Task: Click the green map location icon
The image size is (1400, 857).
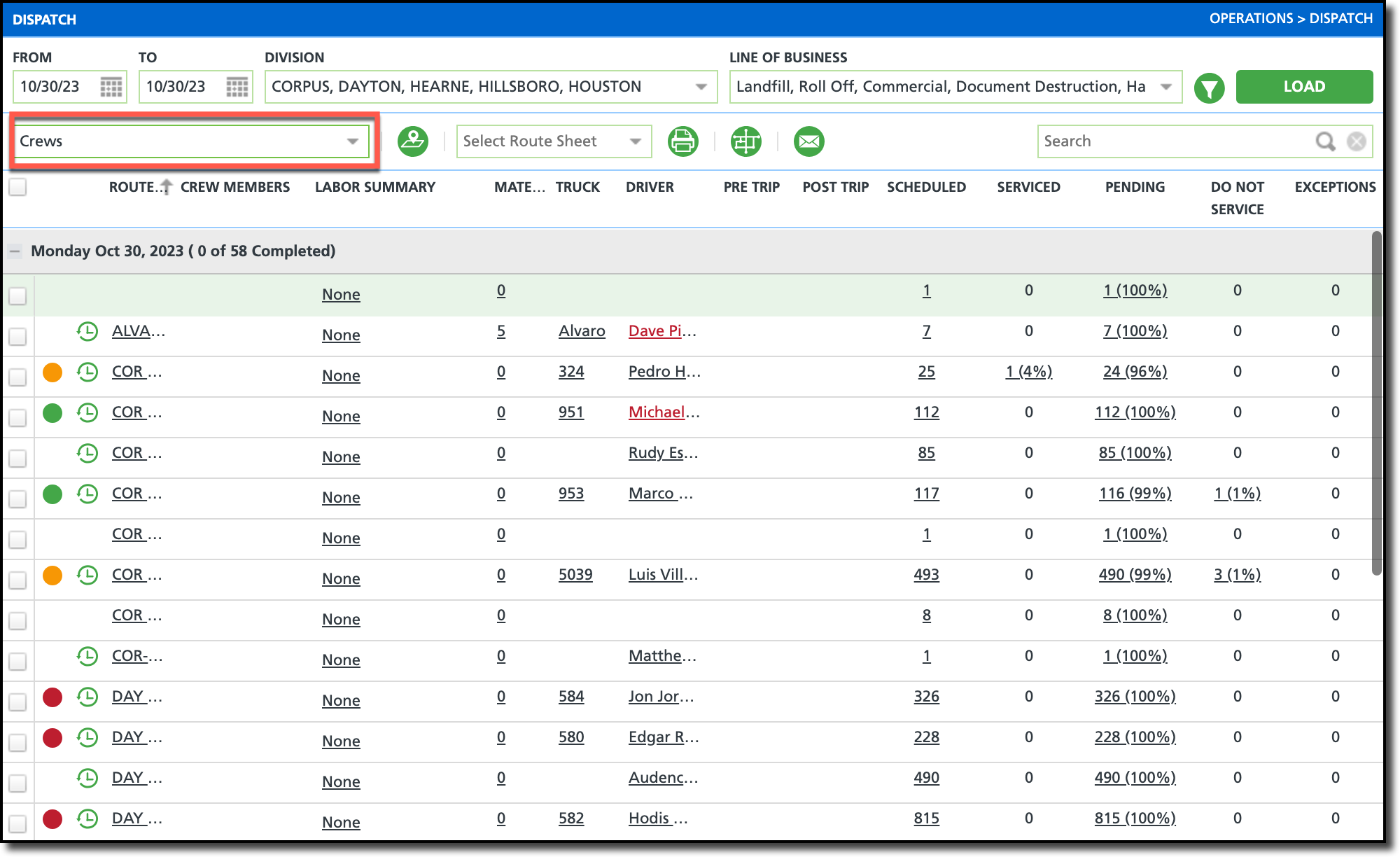Action: click(413, 141)
